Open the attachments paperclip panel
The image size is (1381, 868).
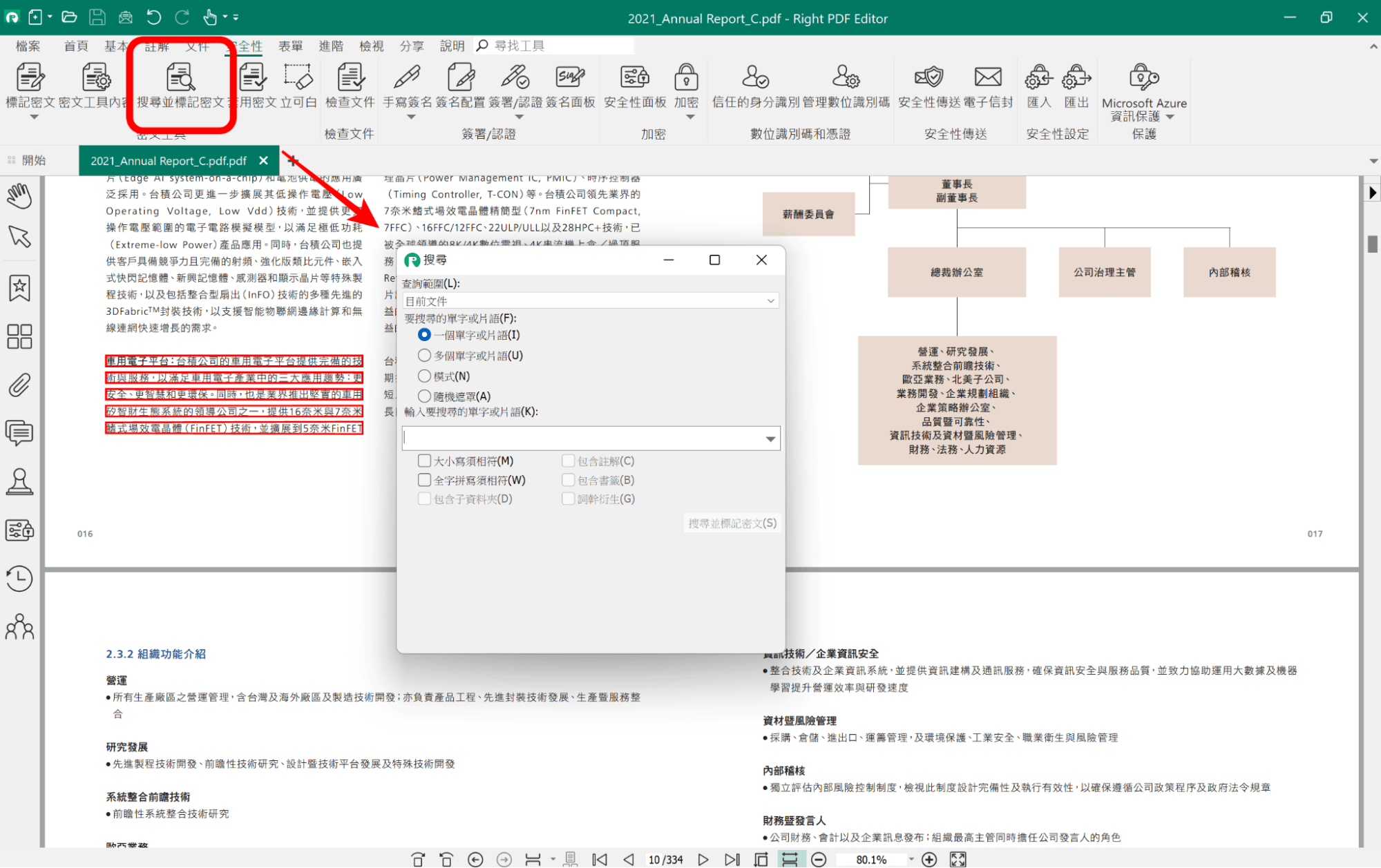coord(19,385)
